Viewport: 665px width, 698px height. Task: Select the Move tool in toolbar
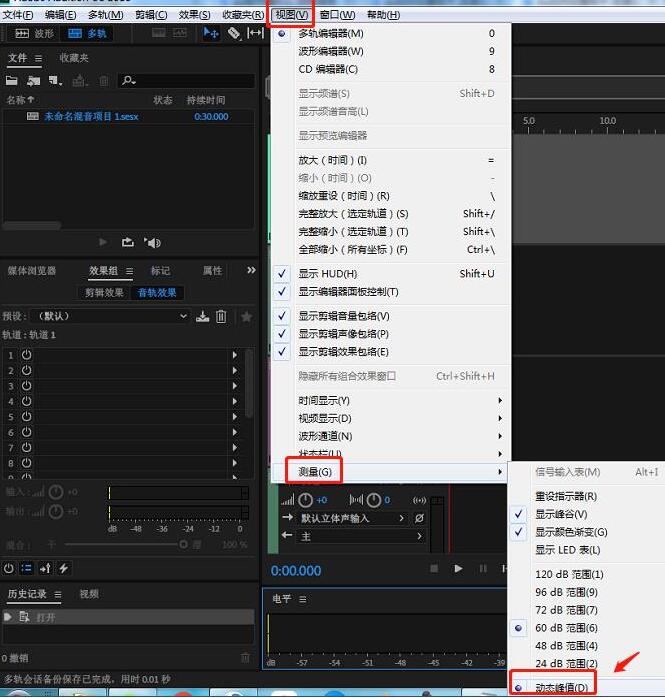click(211, 33)
